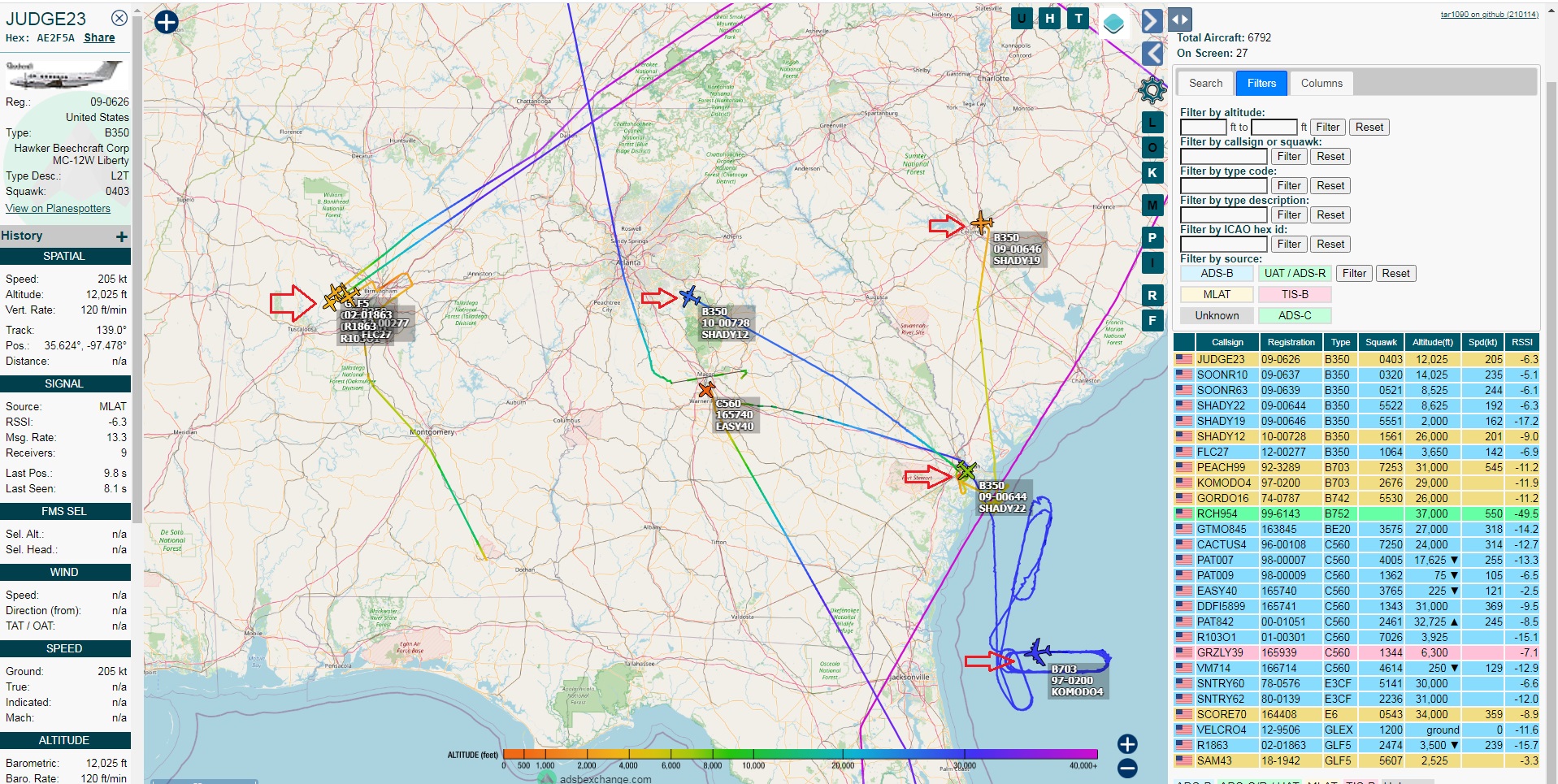Select the Unknown source filter
Screen dimensions: 1558x784
pyautogui.click(x=1217, y=315)
